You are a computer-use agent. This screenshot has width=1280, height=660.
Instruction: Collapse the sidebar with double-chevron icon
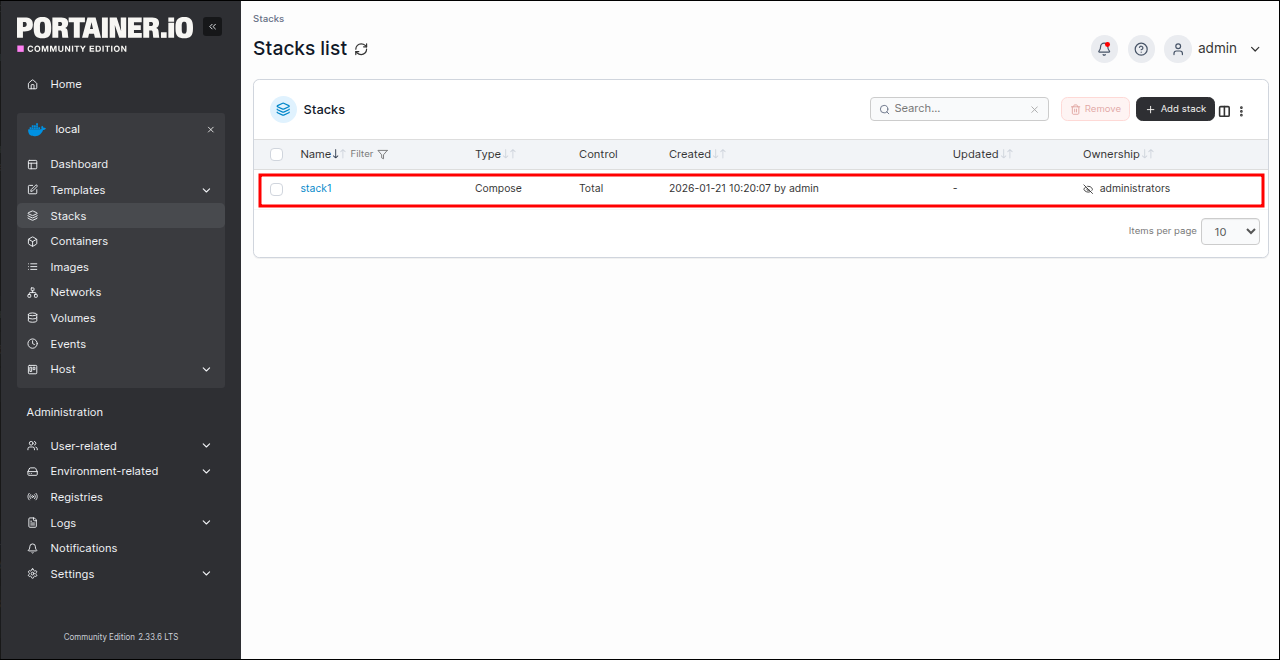click(212, 27)
